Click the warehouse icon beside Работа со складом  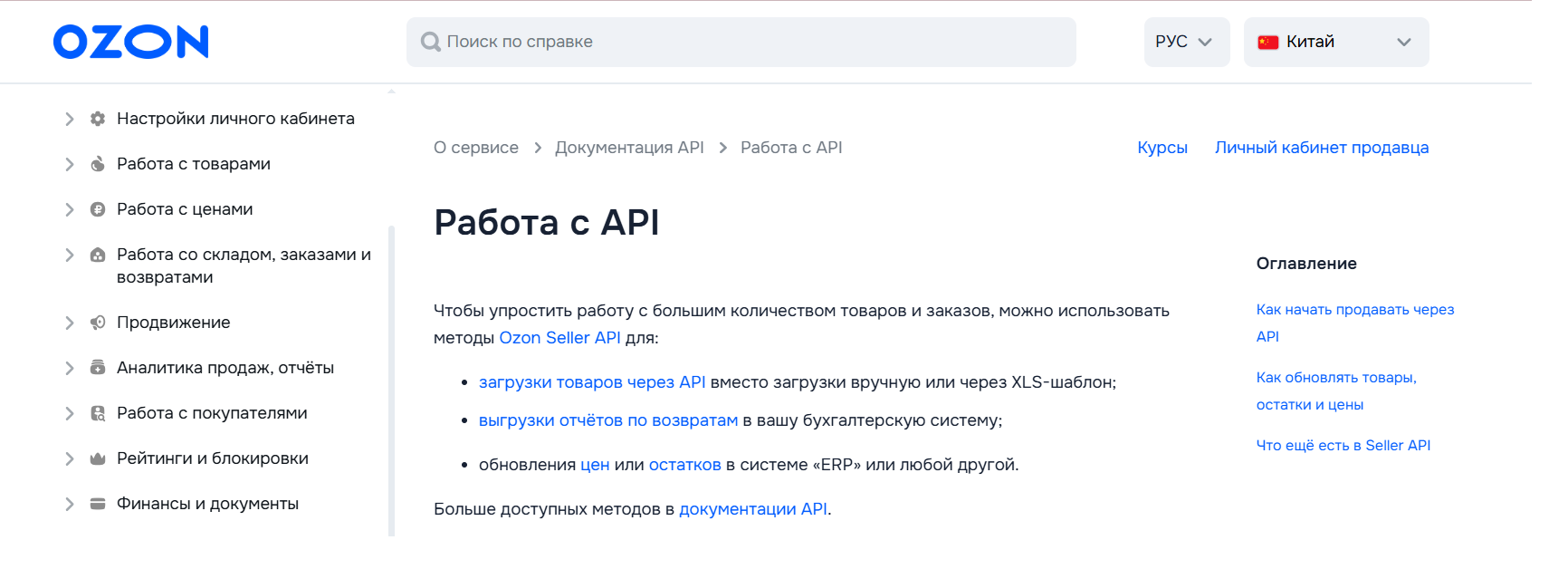pyautogui.click(x=98, y=255)
